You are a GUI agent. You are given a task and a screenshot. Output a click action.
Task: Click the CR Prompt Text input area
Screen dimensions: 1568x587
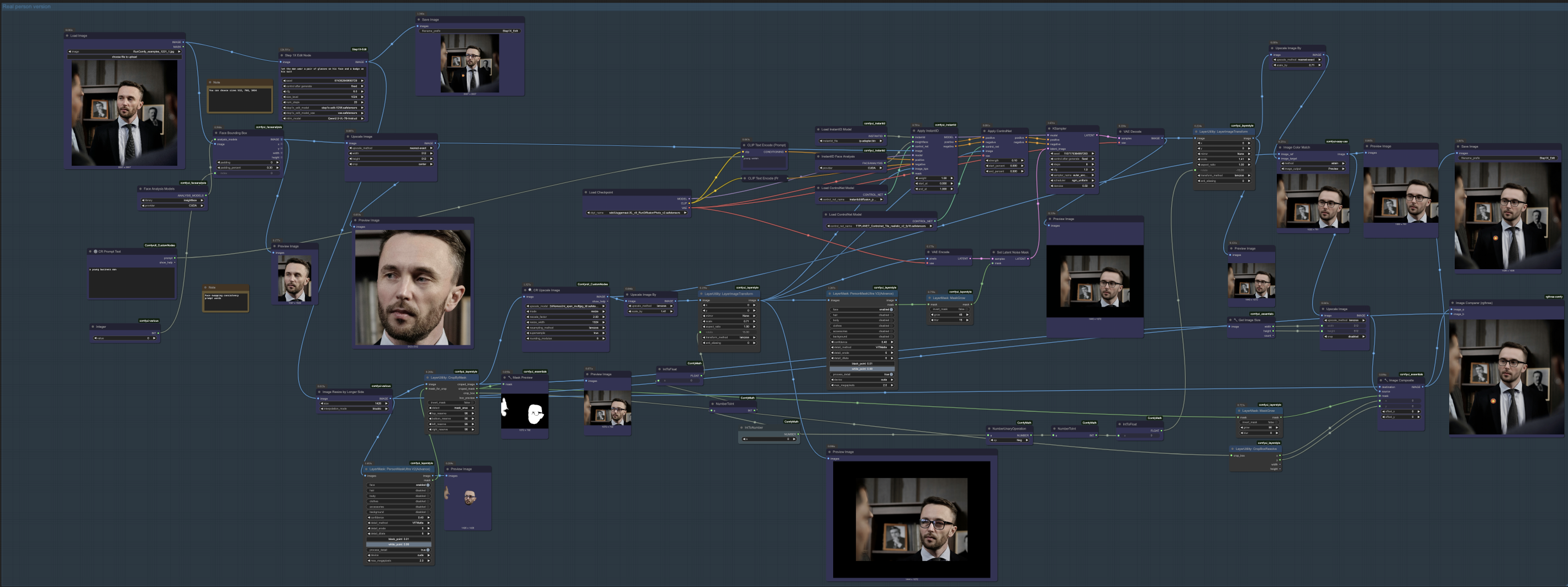point(132,282)
